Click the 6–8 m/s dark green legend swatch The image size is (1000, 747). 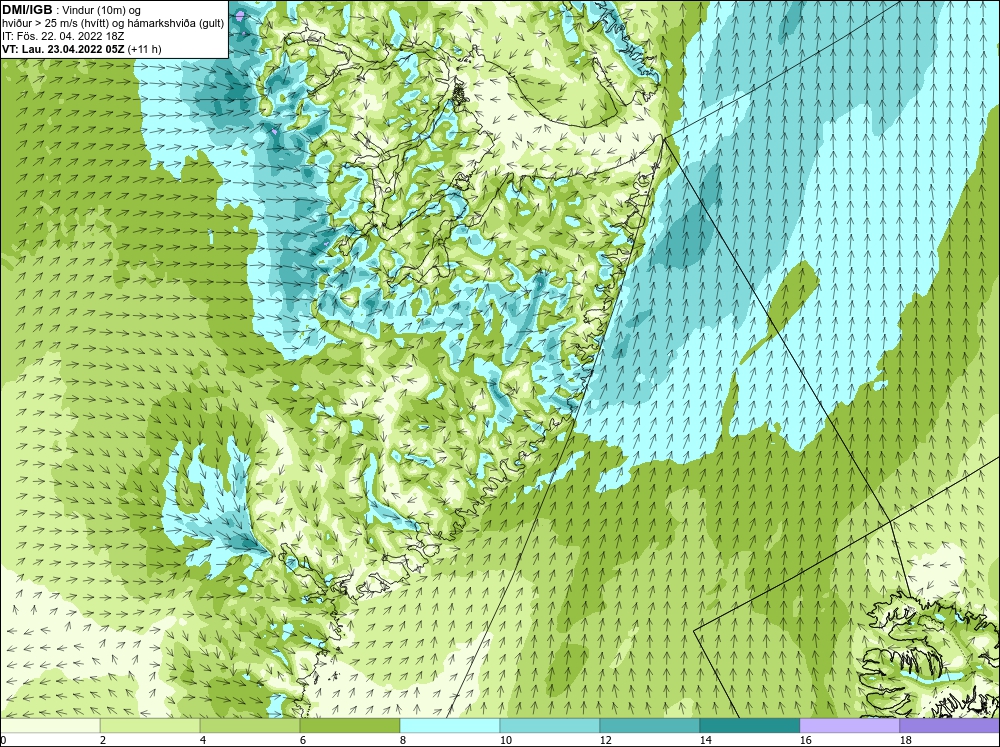point(349,725)
